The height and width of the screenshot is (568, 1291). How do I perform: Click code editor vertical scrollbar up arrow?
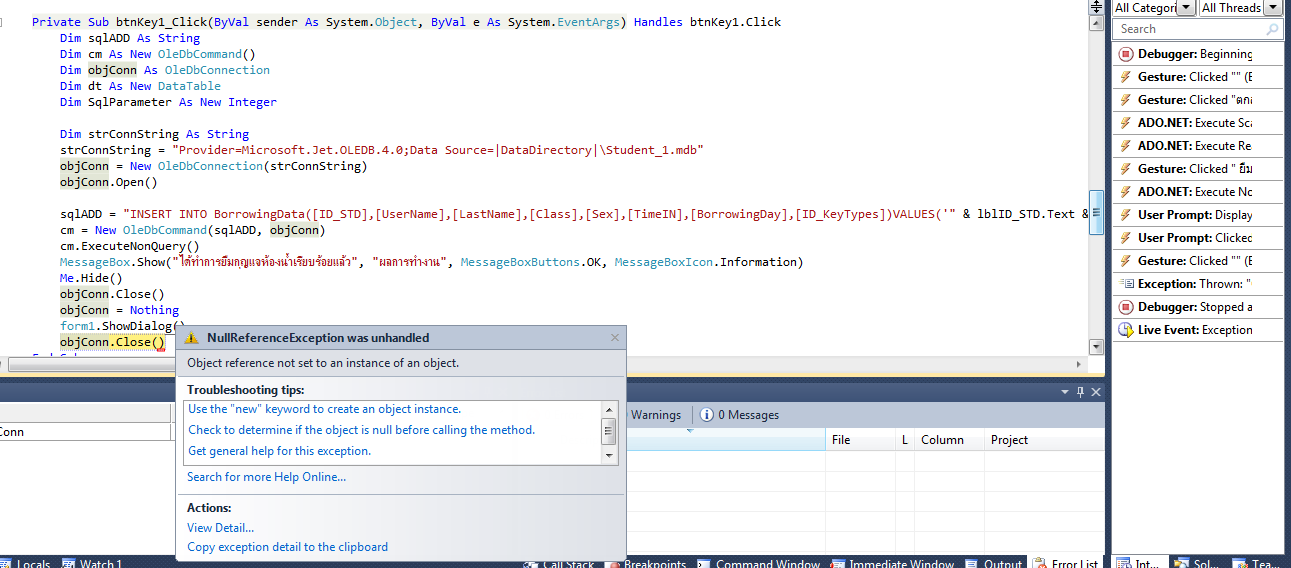(x=1096, y=23)
